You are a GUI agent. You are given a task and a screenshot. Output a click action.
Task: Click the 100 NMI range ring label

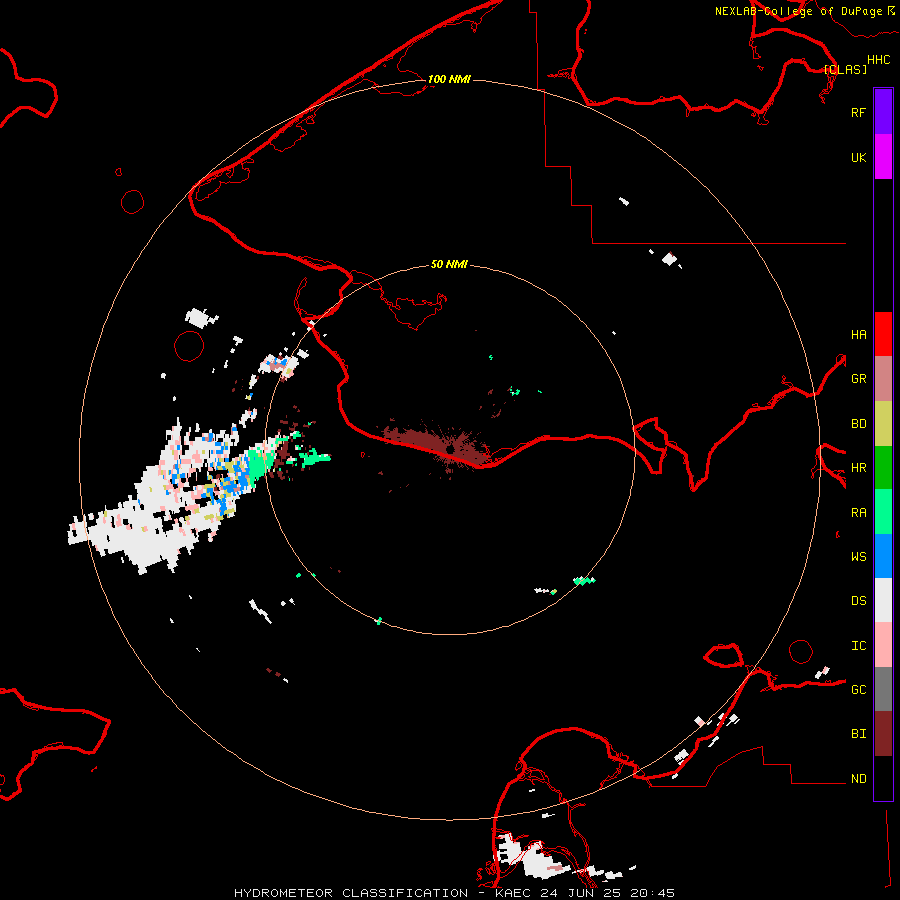(x=449, y=79)
